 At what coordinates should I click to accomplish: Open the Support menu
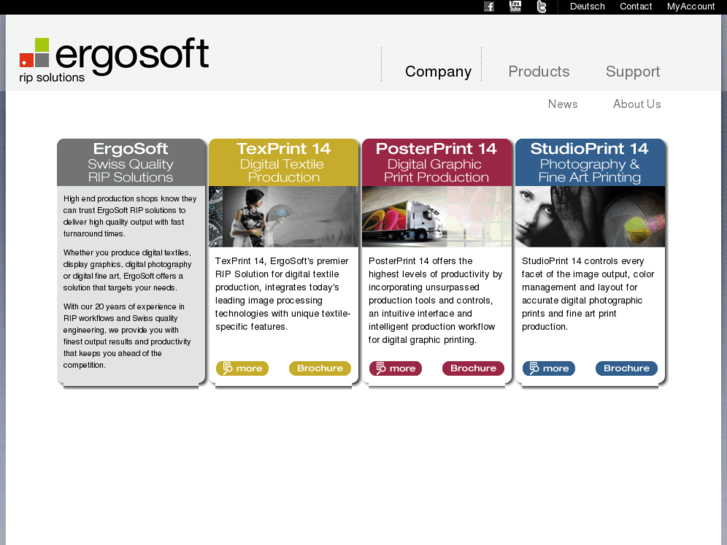coord(632,71)
